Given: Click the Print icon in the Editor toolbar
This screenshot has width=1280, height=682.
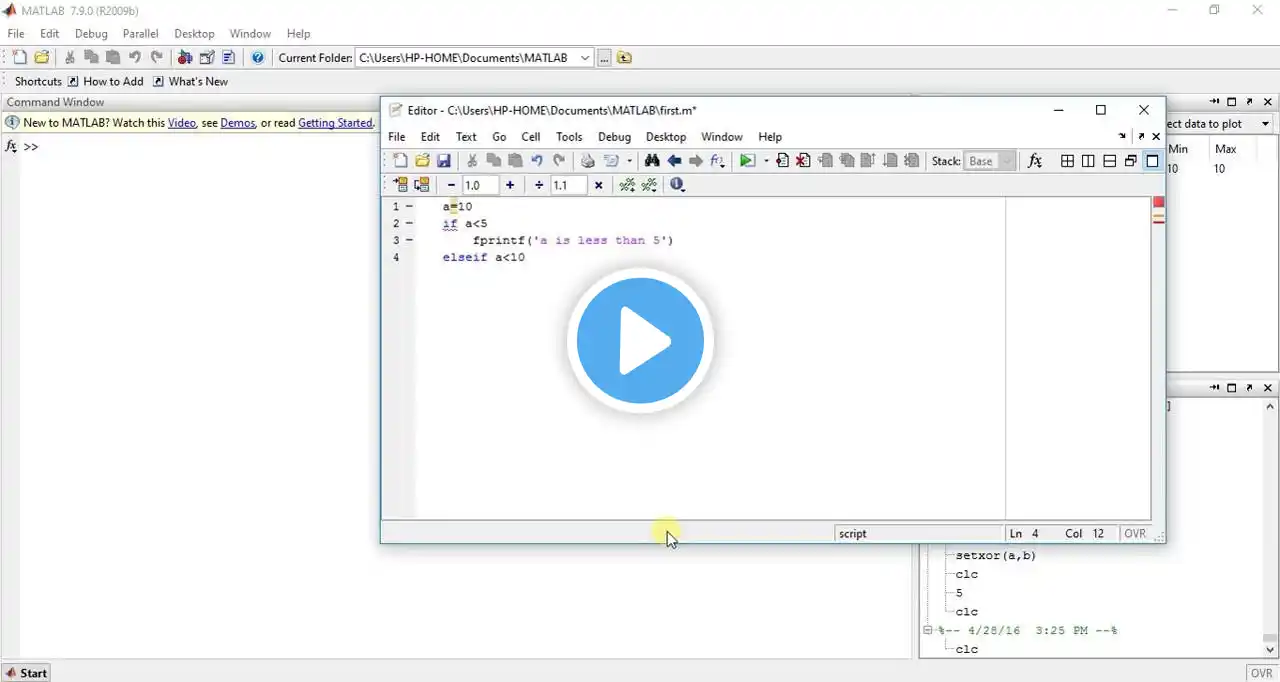Looking at the screenshot, I should coord(588,161).
